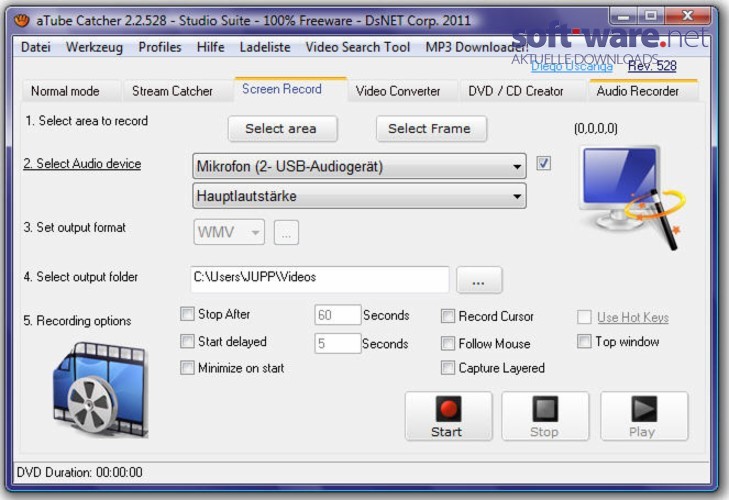Click the Stop After seconds field showing 60
729x500 pixels.
(x=338, y=315)
